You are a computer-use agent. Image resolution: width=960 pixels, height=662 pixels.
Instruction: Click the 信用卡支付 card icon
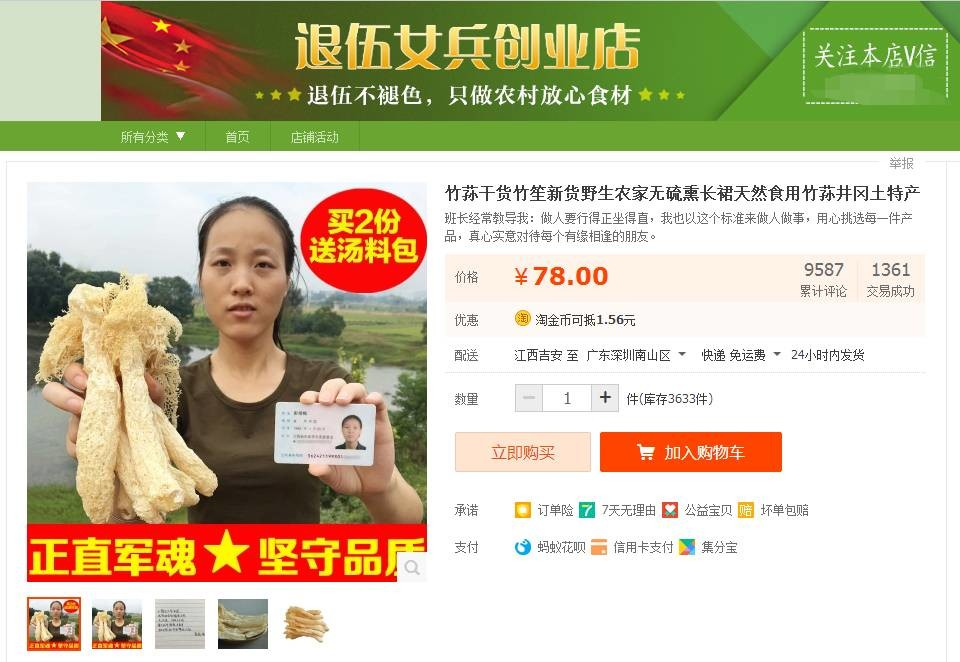click(599, 547)
